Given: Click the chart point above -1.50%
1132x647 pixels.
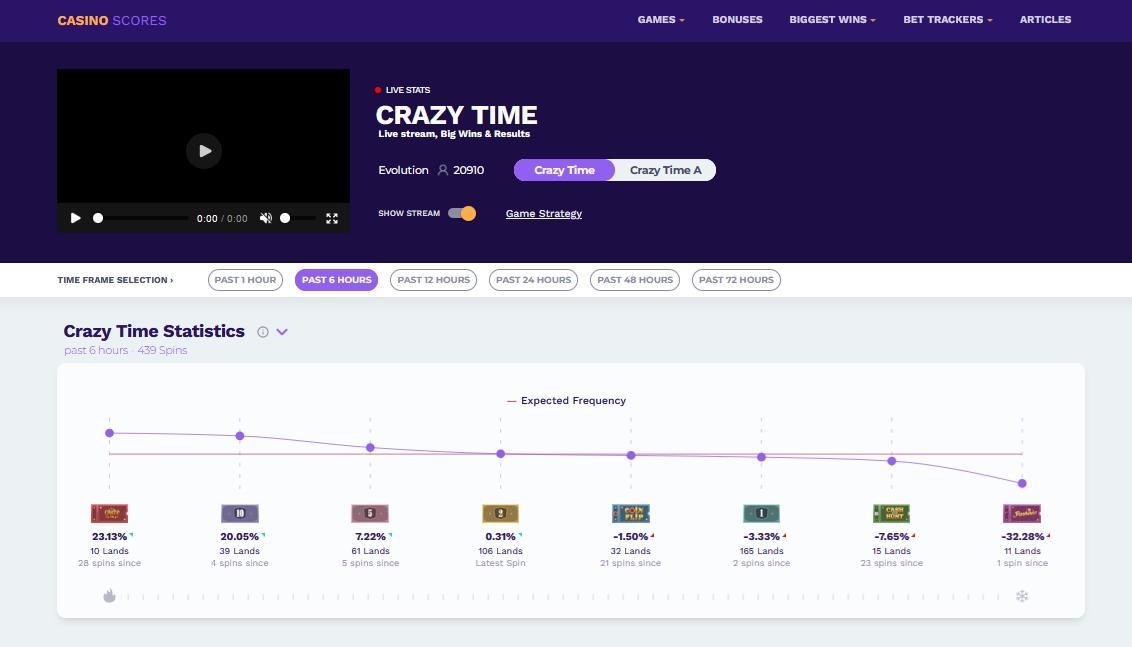Looking at the screenshot, I should pyautogui.click(x=631, y=456).
